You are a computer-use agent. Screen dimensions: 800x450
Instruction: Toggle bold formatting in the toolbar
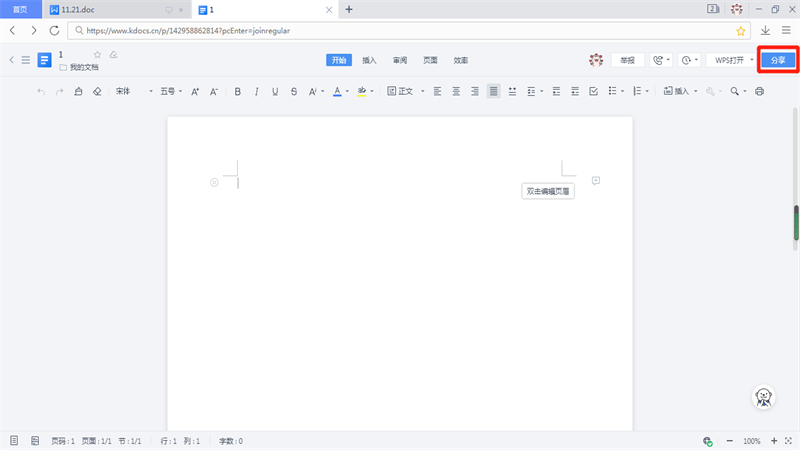(238, 91)
